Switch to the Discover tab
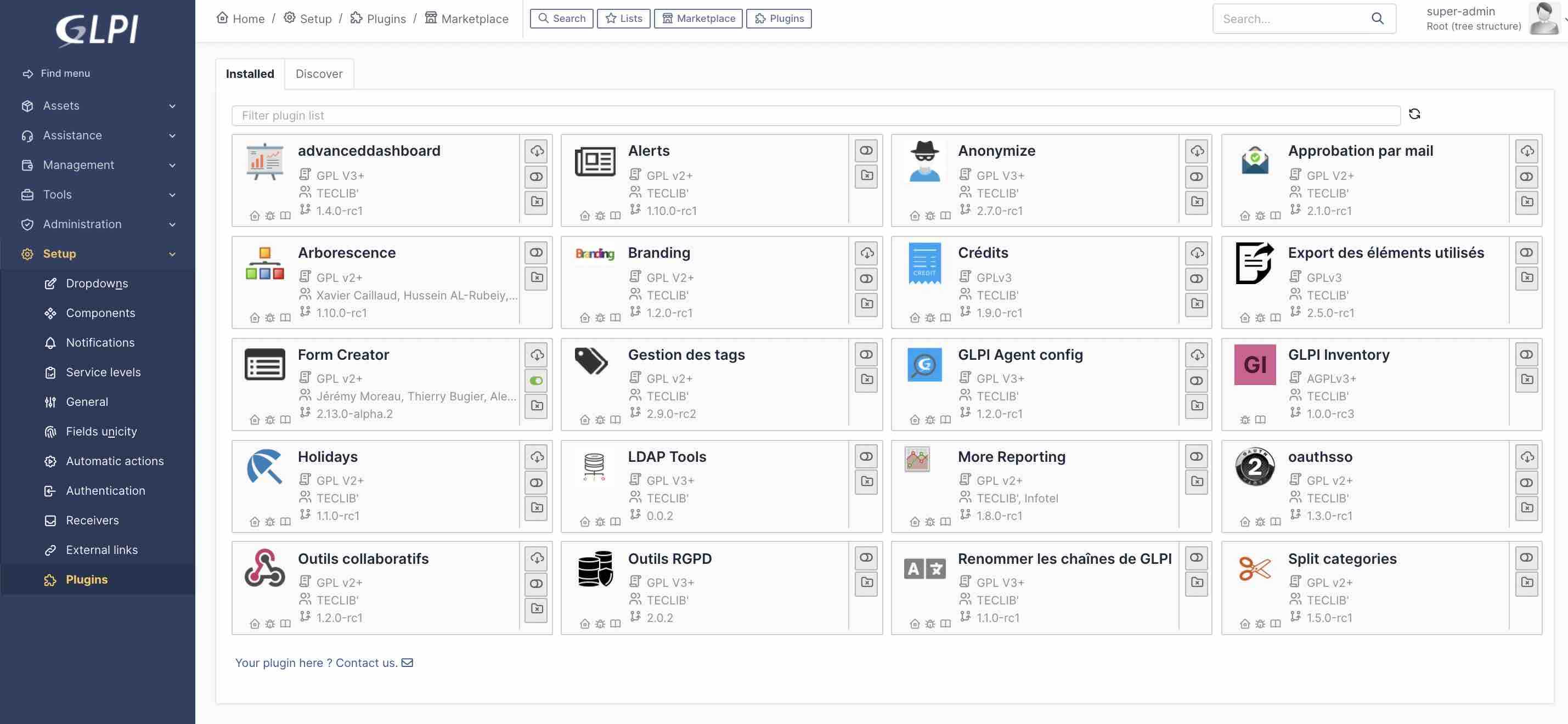Viewport: 1568px width, 724px height. pyautogui.click(x=319, y=73)
